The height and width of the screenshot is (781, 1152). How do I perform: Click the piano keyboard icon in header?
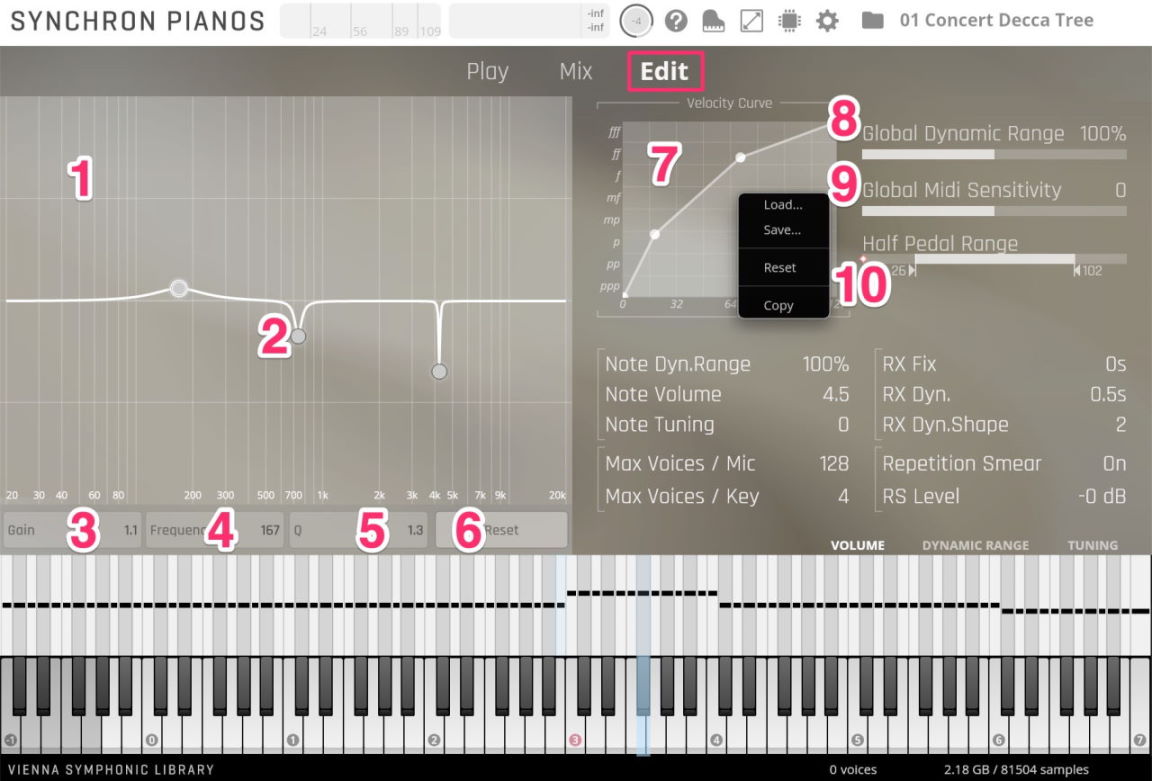coord(713,21)
